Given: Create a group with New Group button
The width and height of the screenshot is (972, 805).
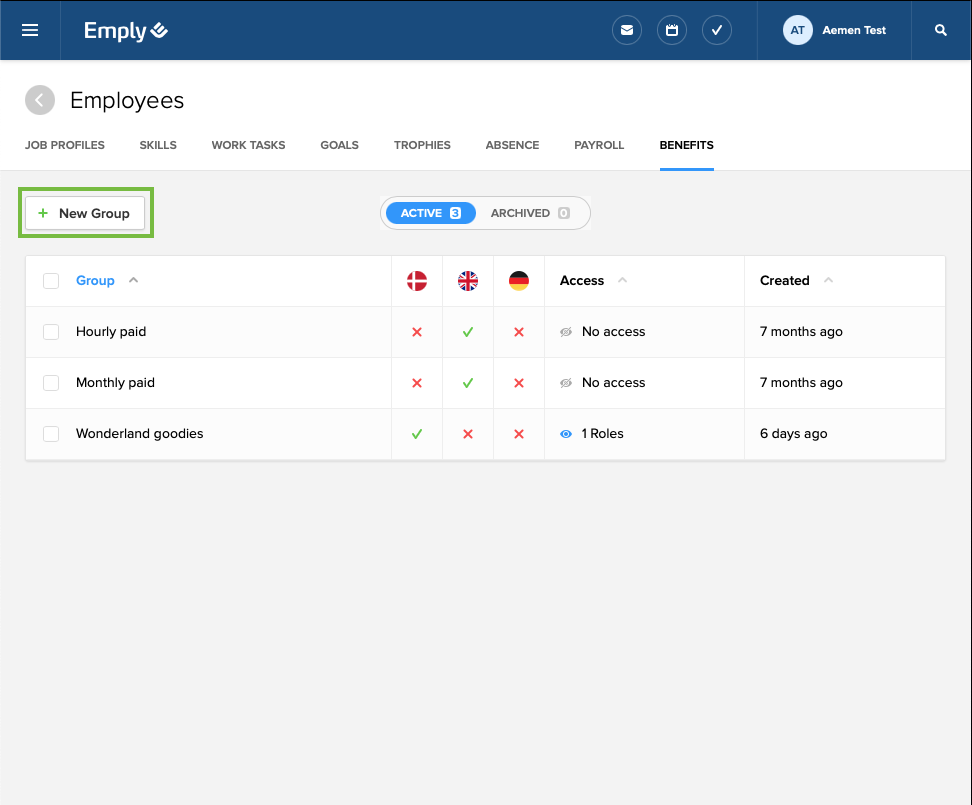Looking at the screenshot, I should pyautogui.click(x=85, y=213).
